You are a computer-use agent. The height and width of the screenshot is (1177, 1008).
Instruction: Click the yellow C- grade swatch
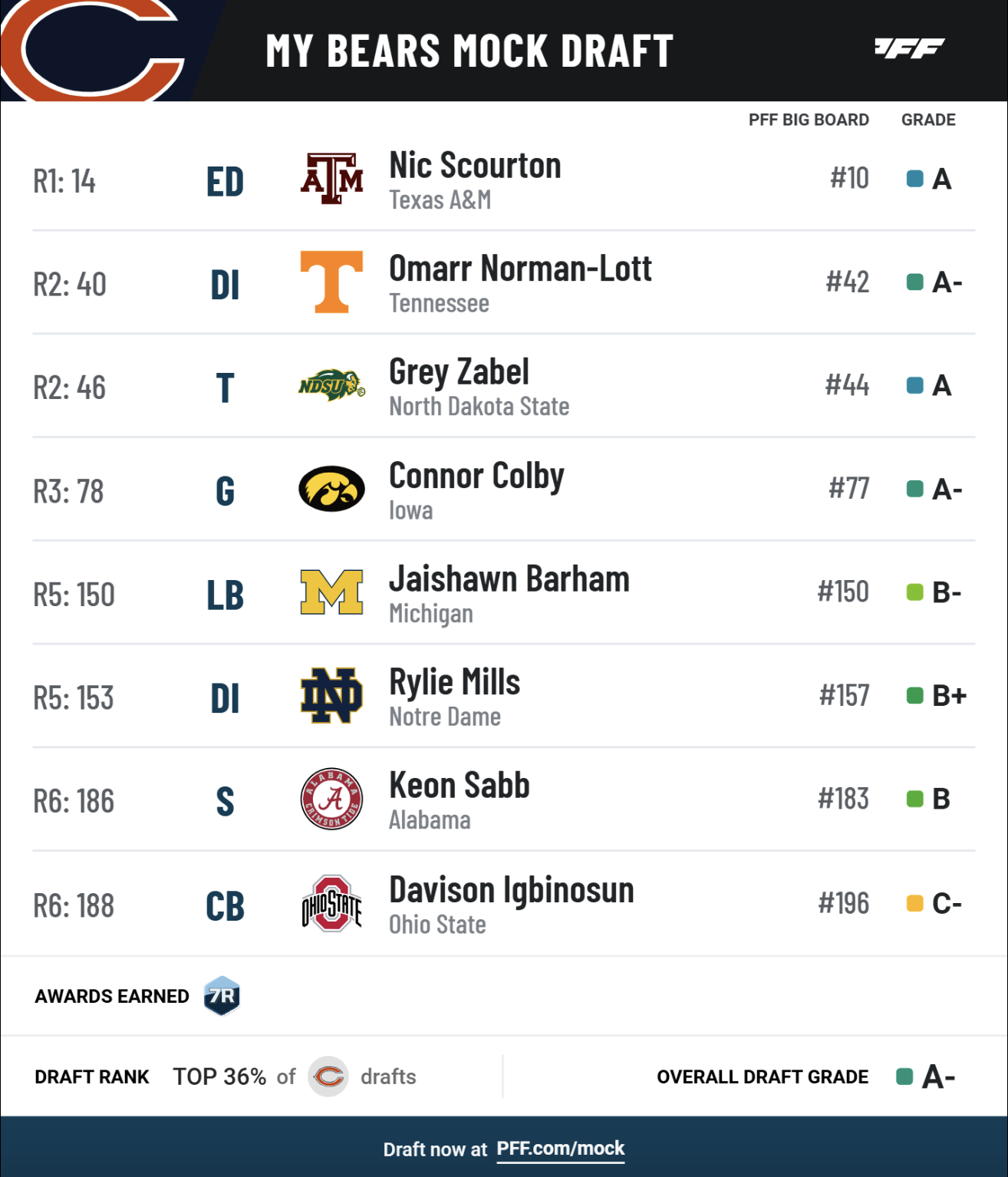point(914,903)
